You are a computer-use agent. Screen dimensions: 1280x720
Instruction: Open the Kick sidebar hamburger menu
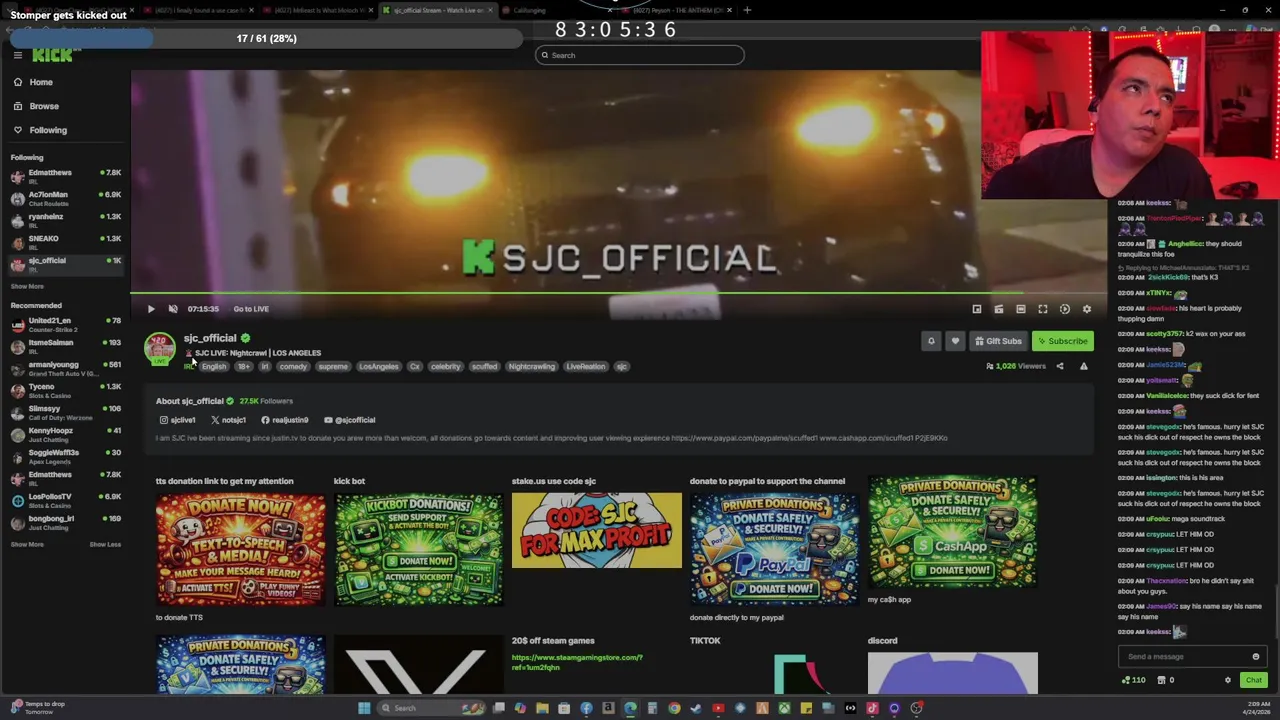pyautogui.click(x=17, y=55)
